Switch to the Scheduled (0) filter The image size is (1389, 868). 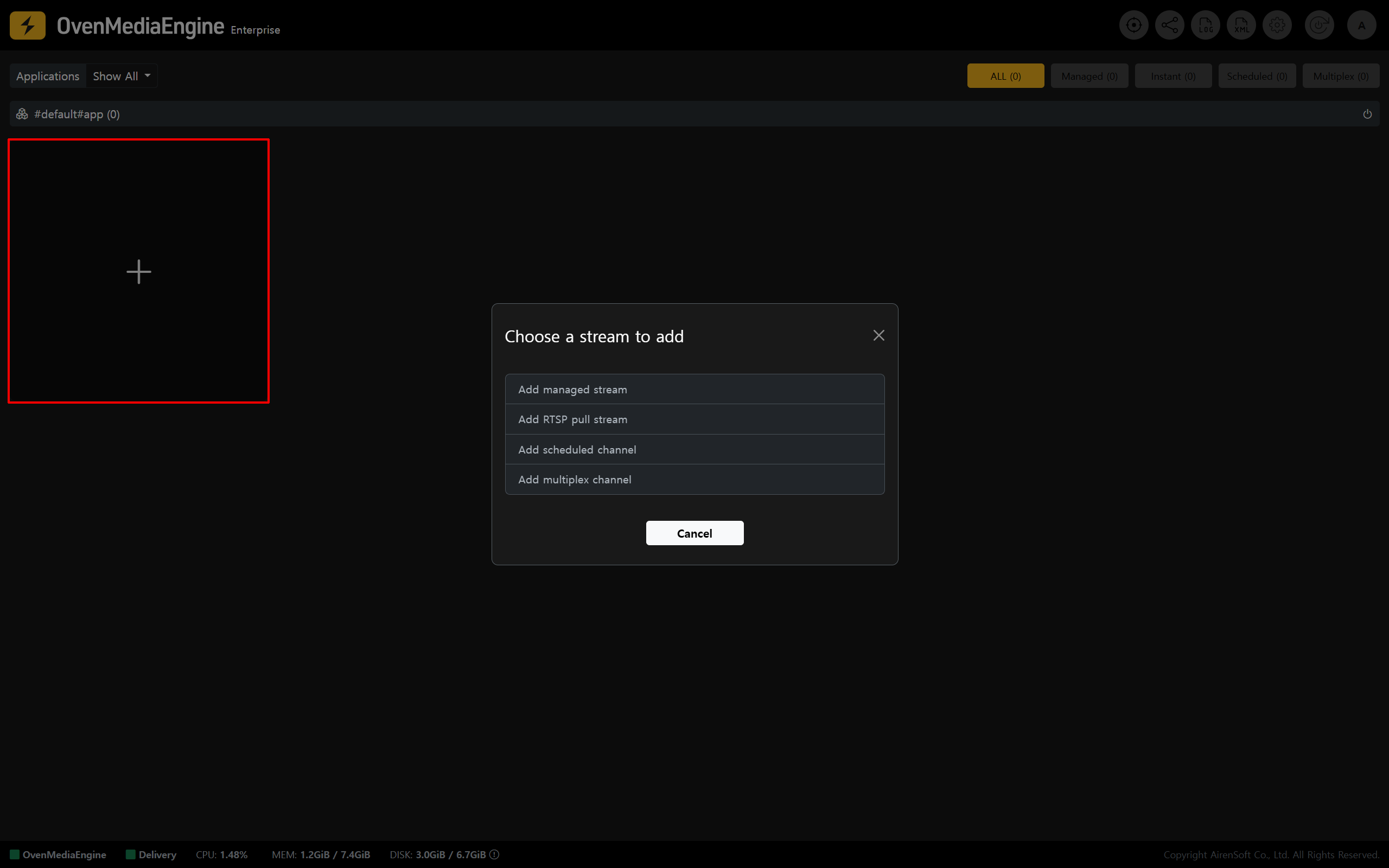tap(1257, 76)
